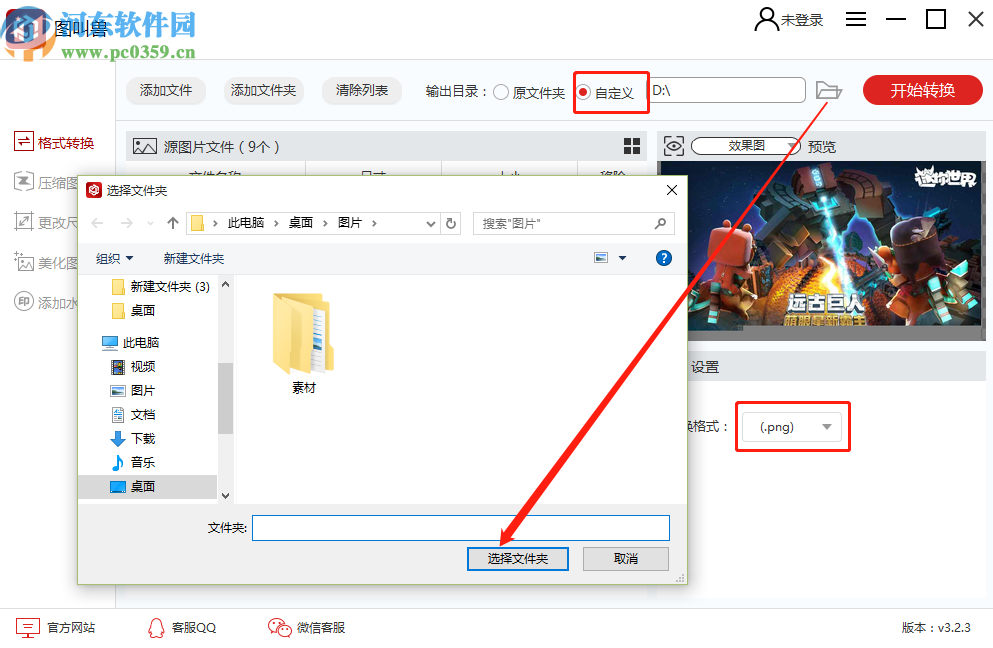Click the preview eye icon
This screenshot has height=648, width=993.
pos(674,146)
